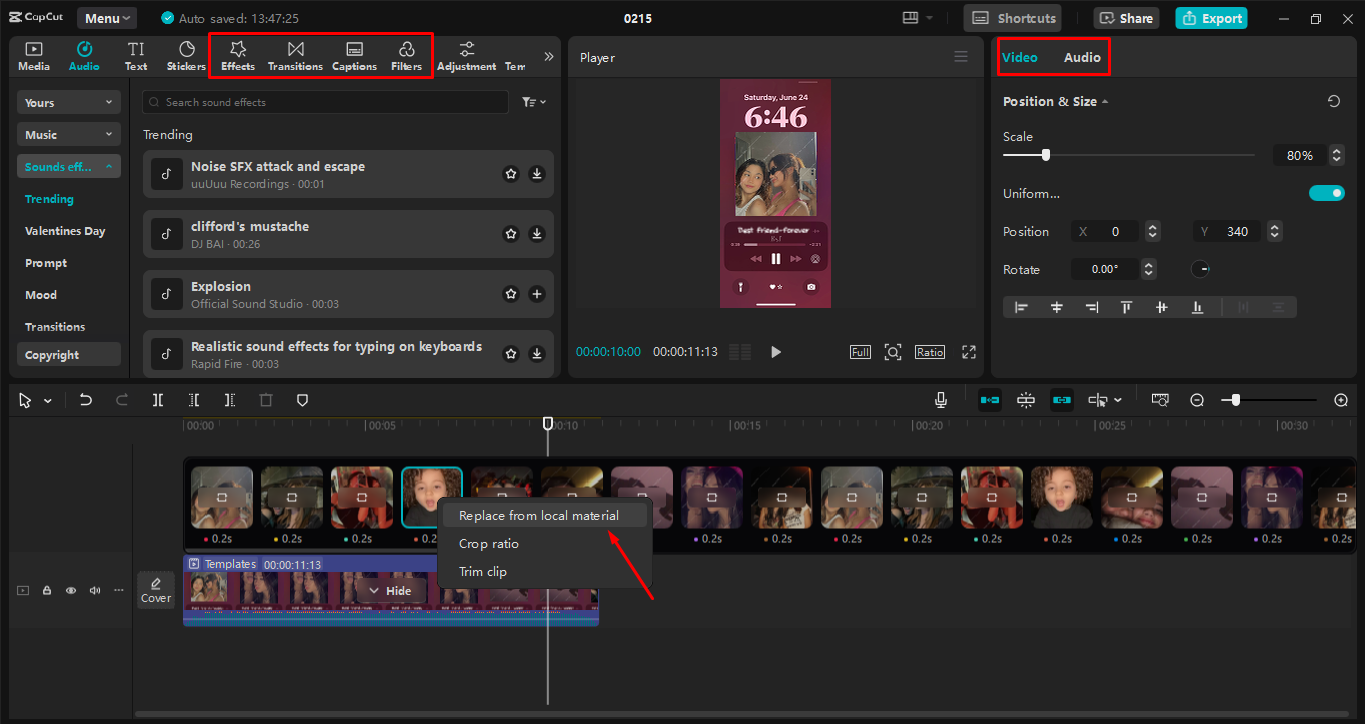Lock the video track
The height and width of the screenshot is (724, 1365).
point(46,590)
